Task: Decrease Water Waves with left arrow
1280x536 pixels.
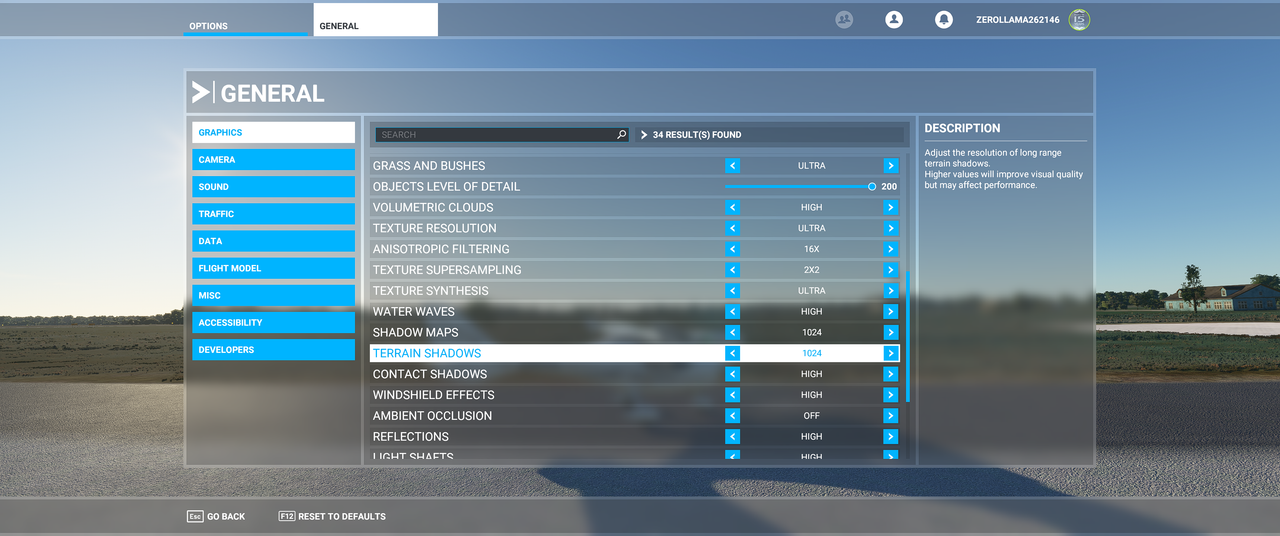Action: tap(732, 312)
